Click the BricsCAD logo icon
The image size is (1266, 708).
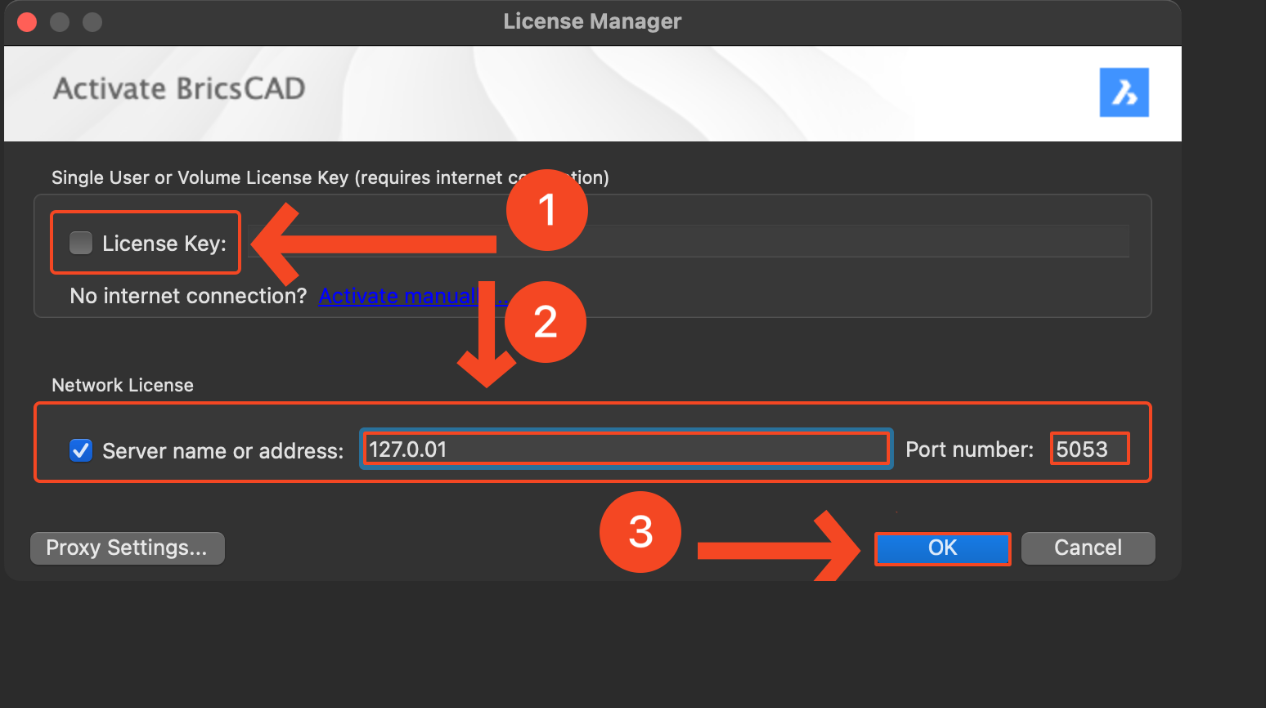pyautogui.click(x=1124, y=93)
